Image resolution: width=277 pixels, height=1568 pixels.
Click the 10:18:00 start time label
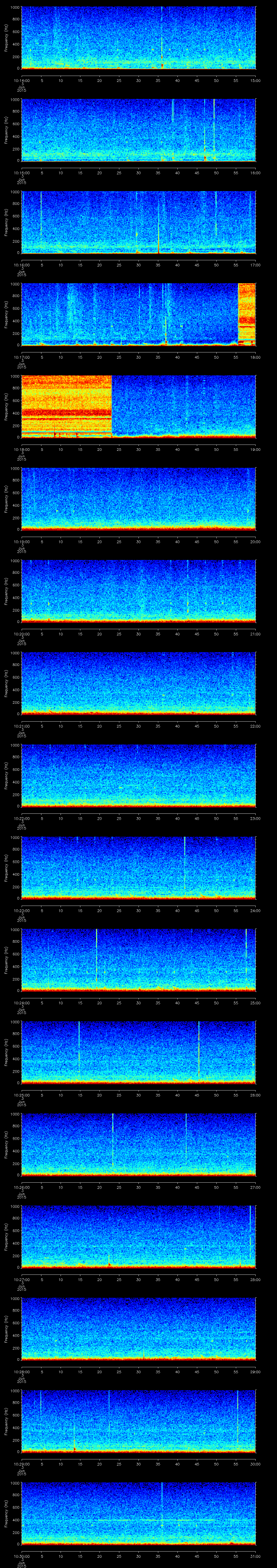(x=21, y=449)
